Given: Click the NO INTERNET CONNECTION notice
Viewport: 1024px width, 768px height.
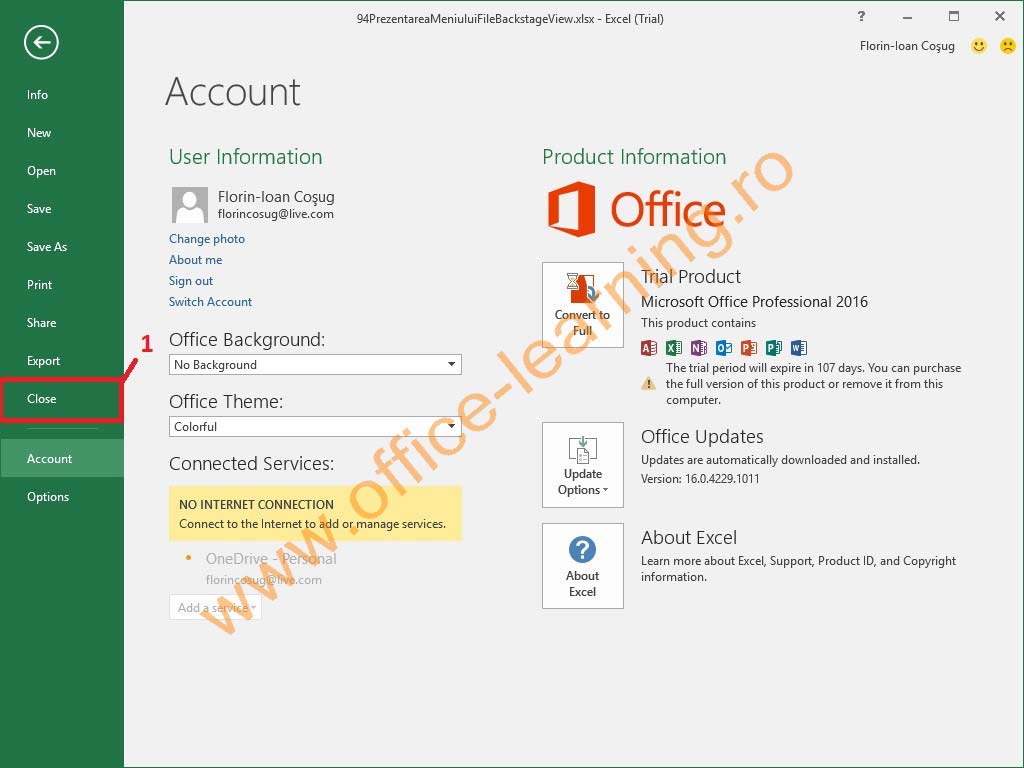Looking at the screenshot, I should coord(315,513).
